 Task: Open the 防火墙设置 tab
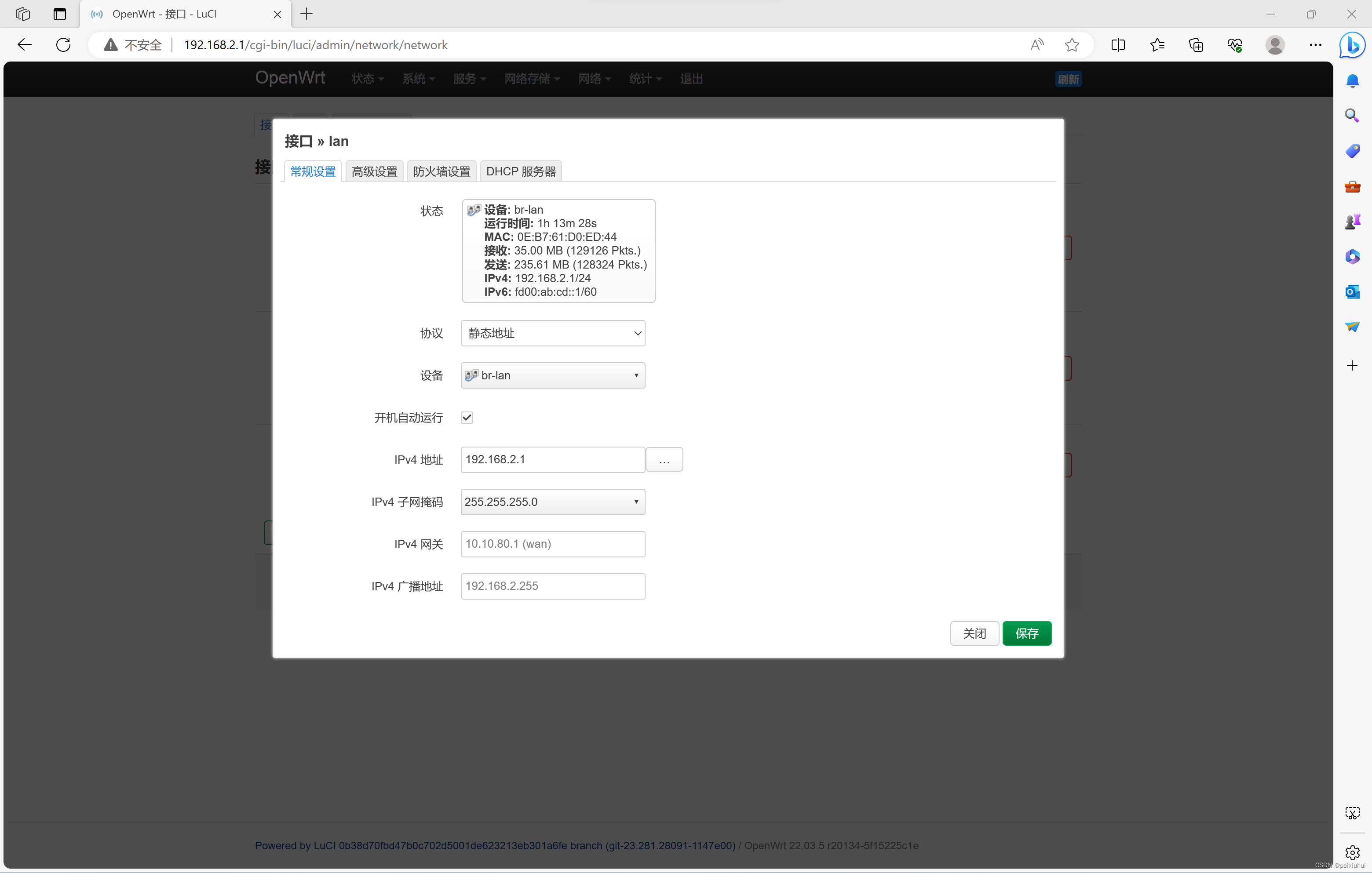coord(441,171)
